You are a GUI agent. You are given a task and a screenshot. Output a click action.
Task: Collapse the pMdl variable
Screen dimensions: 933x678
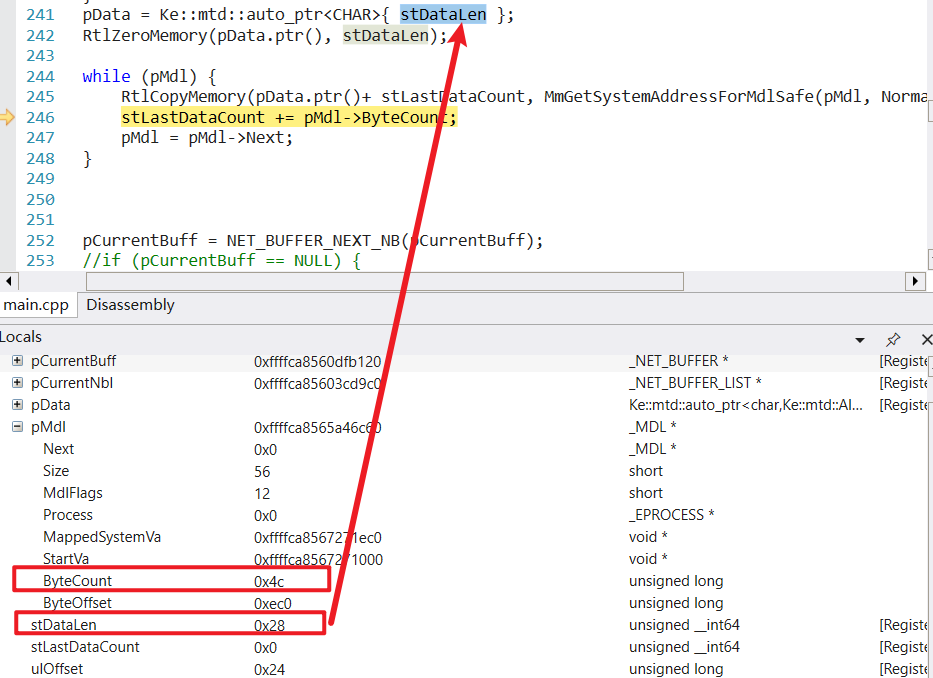pos(17,427)
